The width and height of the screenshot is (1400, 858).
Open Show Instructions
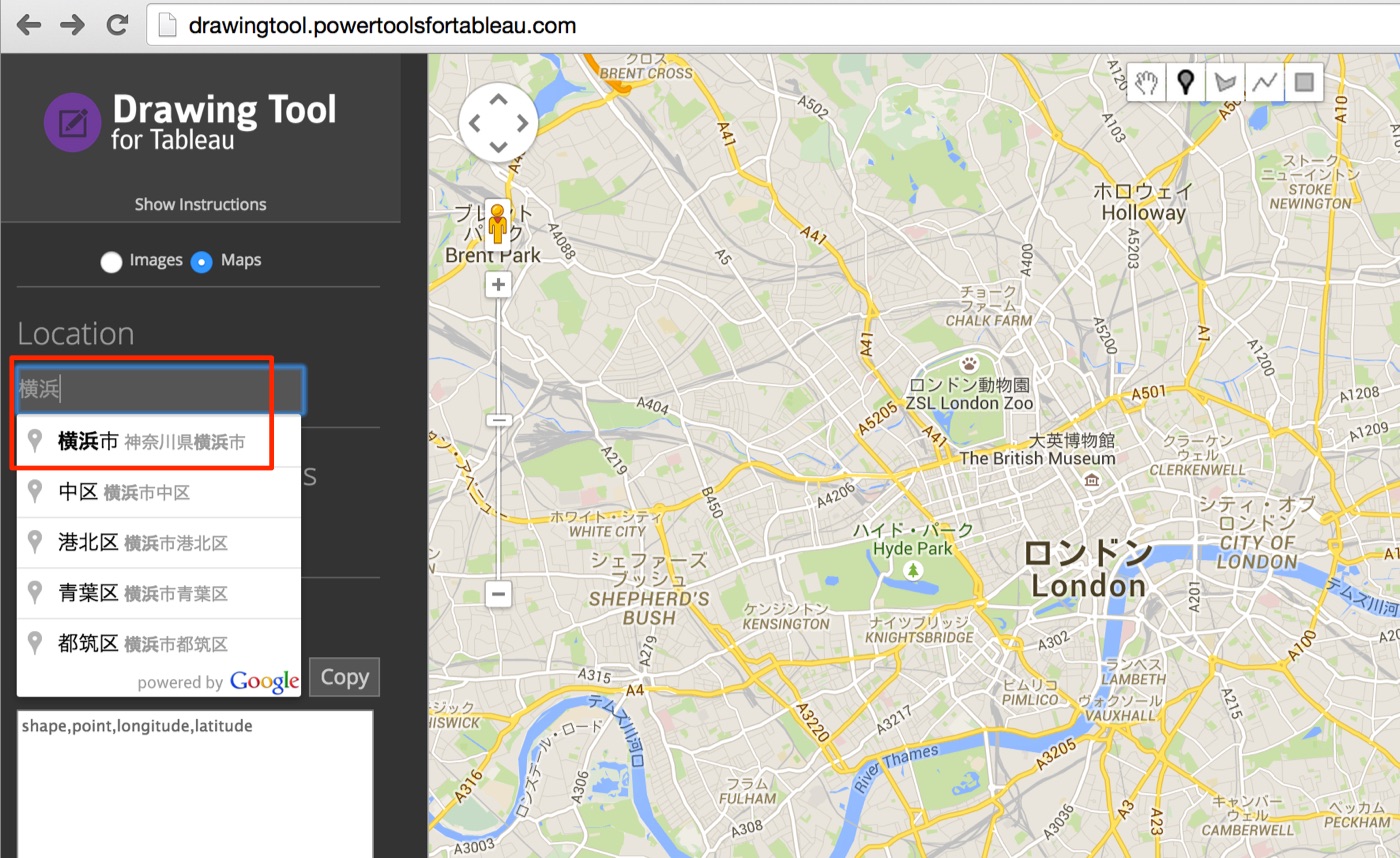[200, 204]
